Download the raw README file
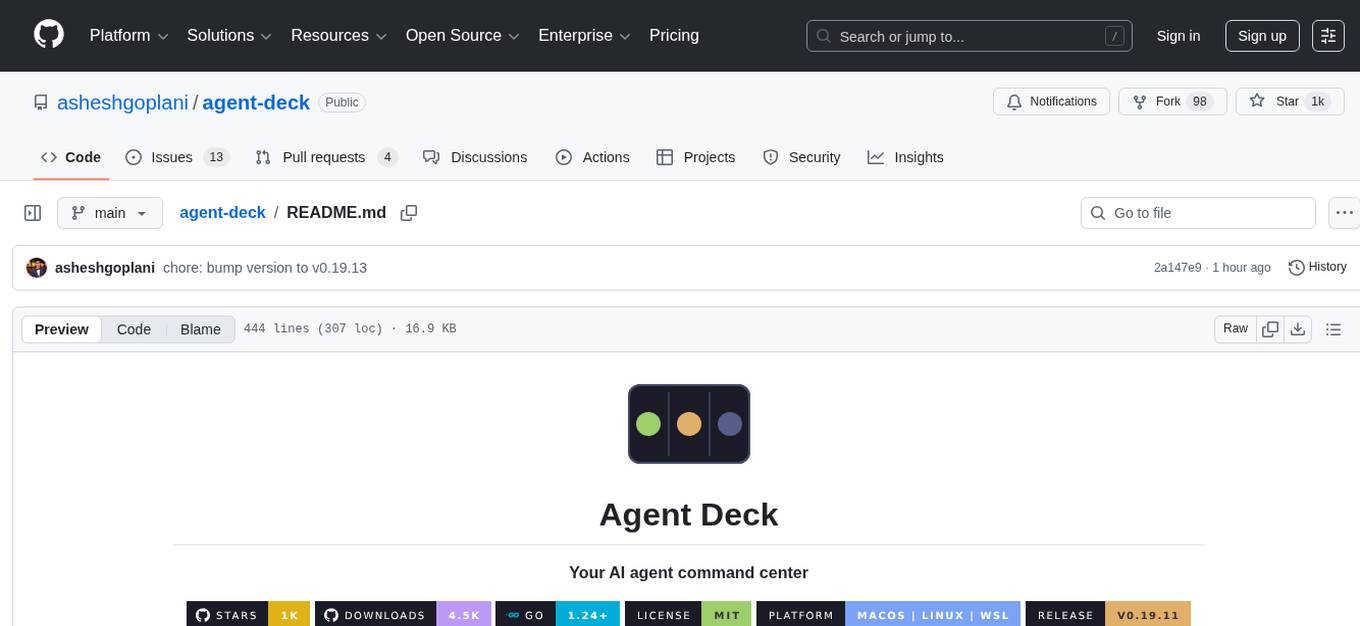Image resolution: width=1360 pixels, height=626 pixels. 1298,328
